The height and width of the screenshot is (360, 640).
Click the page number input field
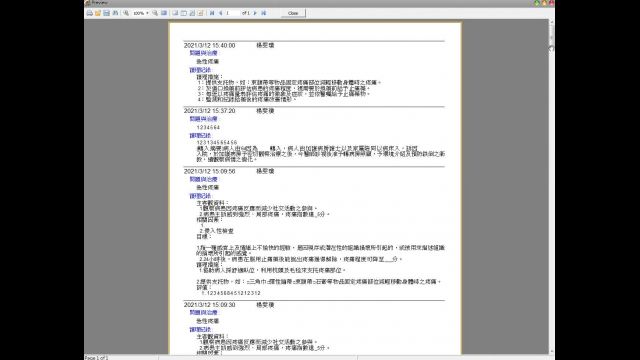233,13
